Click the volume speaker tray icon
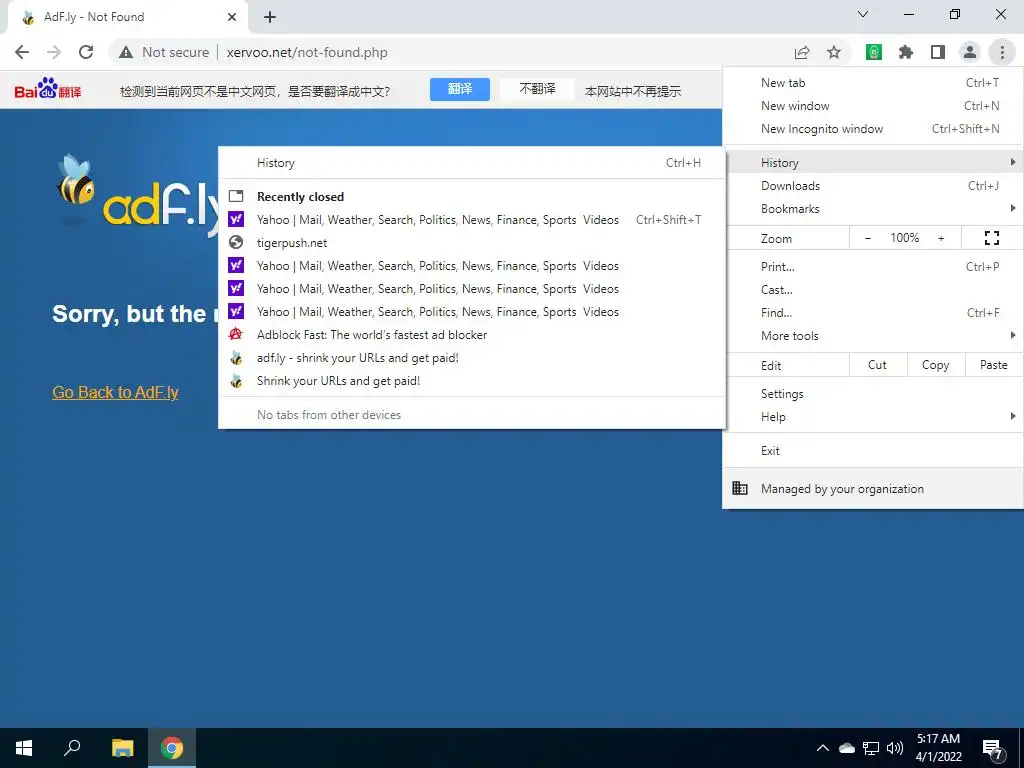Image resolution: width=1024 pixels, height=768 pixels. point(895,748)
